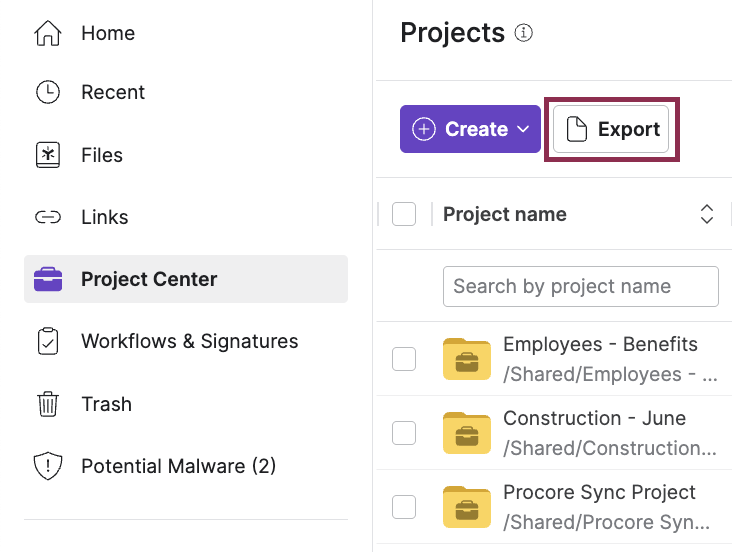Click the info icon beside Projects
This screenshot has width=732, height=552.
click(x=523, y=33)
